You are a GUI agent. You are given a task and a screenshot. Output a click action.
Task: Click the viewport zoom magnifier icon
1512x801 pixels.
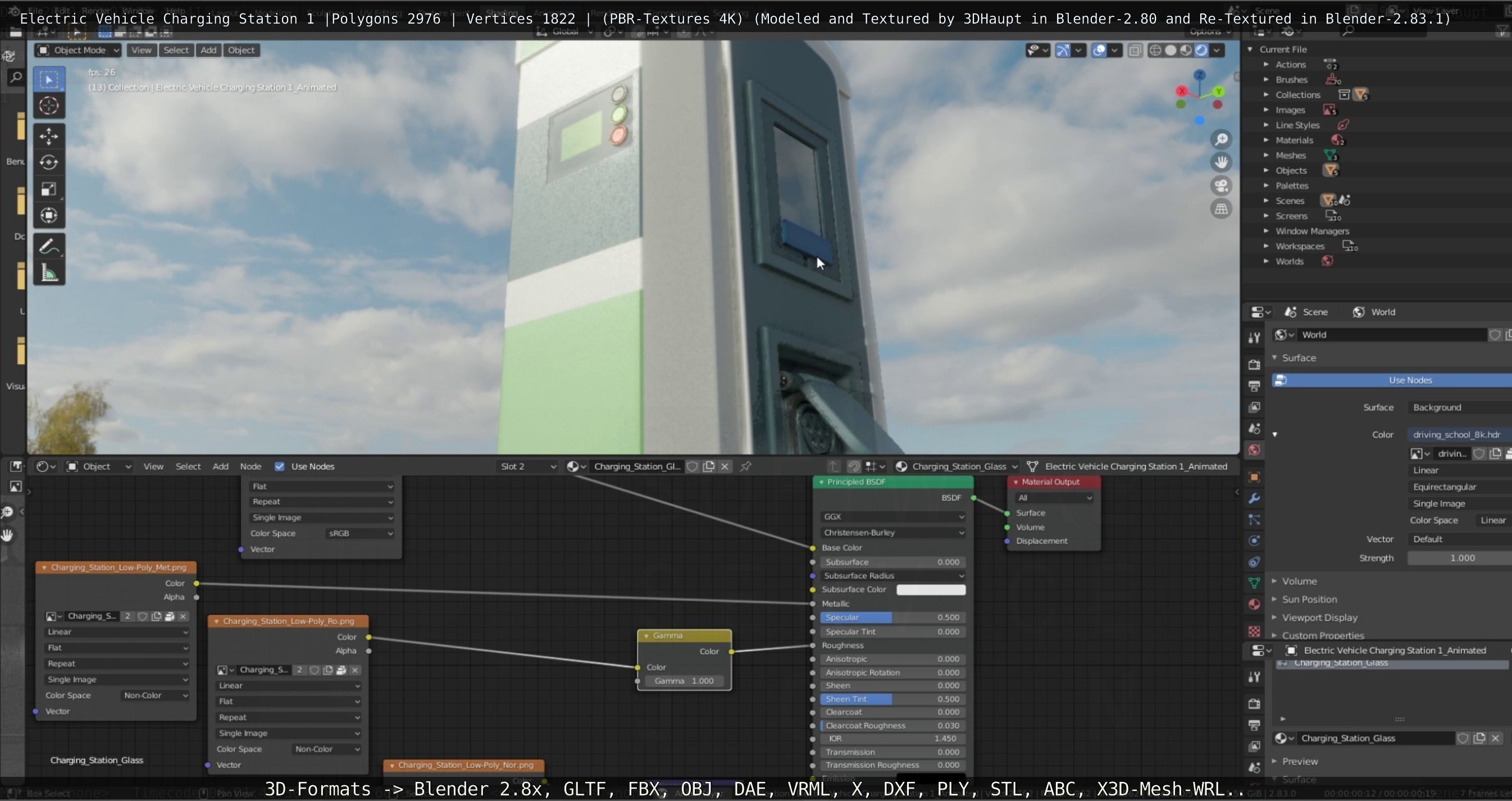pos(1222,139)
